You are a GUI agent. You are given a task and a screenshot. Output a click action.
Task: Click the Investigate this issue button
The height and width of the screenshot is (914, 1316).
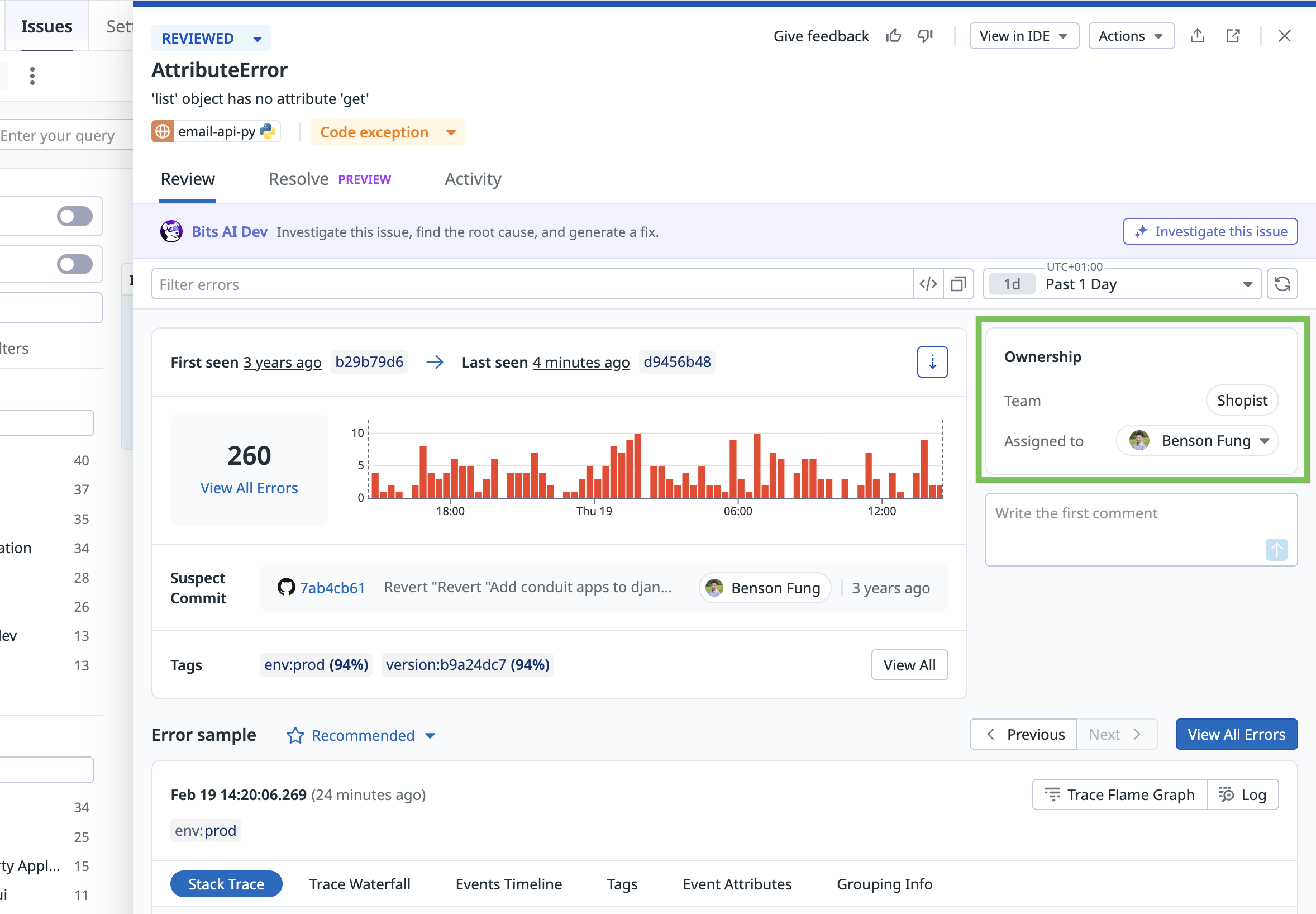pos(1210,231)
